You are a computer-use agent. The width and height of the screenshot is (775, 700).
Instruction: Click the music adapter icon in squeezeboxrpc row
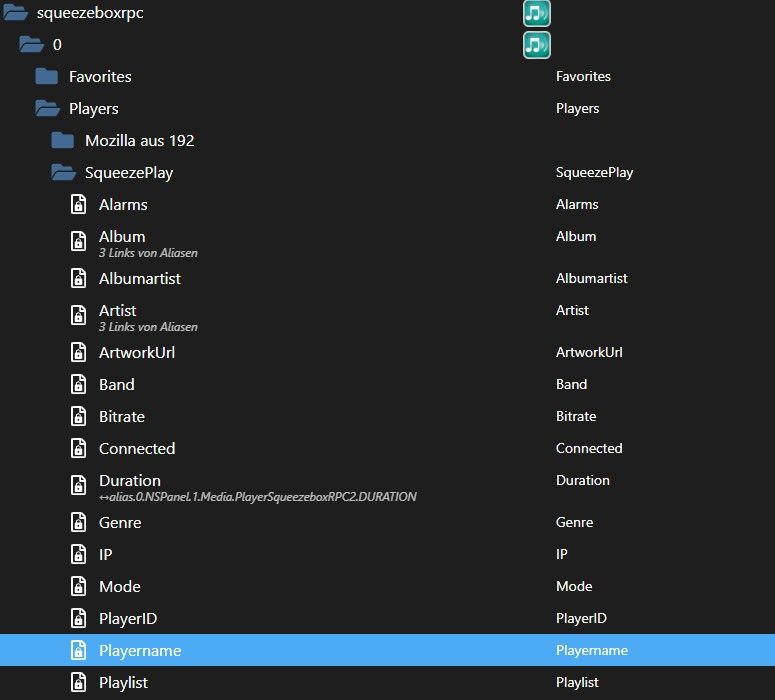click(x=537, y=13)
